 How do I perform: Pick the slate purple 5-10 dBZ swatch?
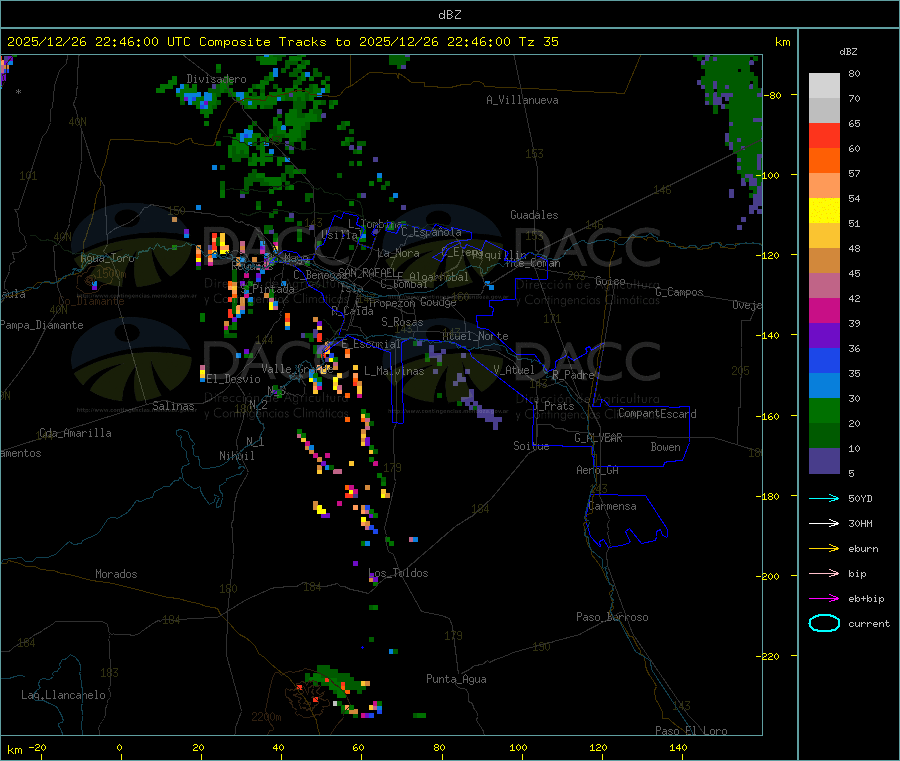coord(824,460)
